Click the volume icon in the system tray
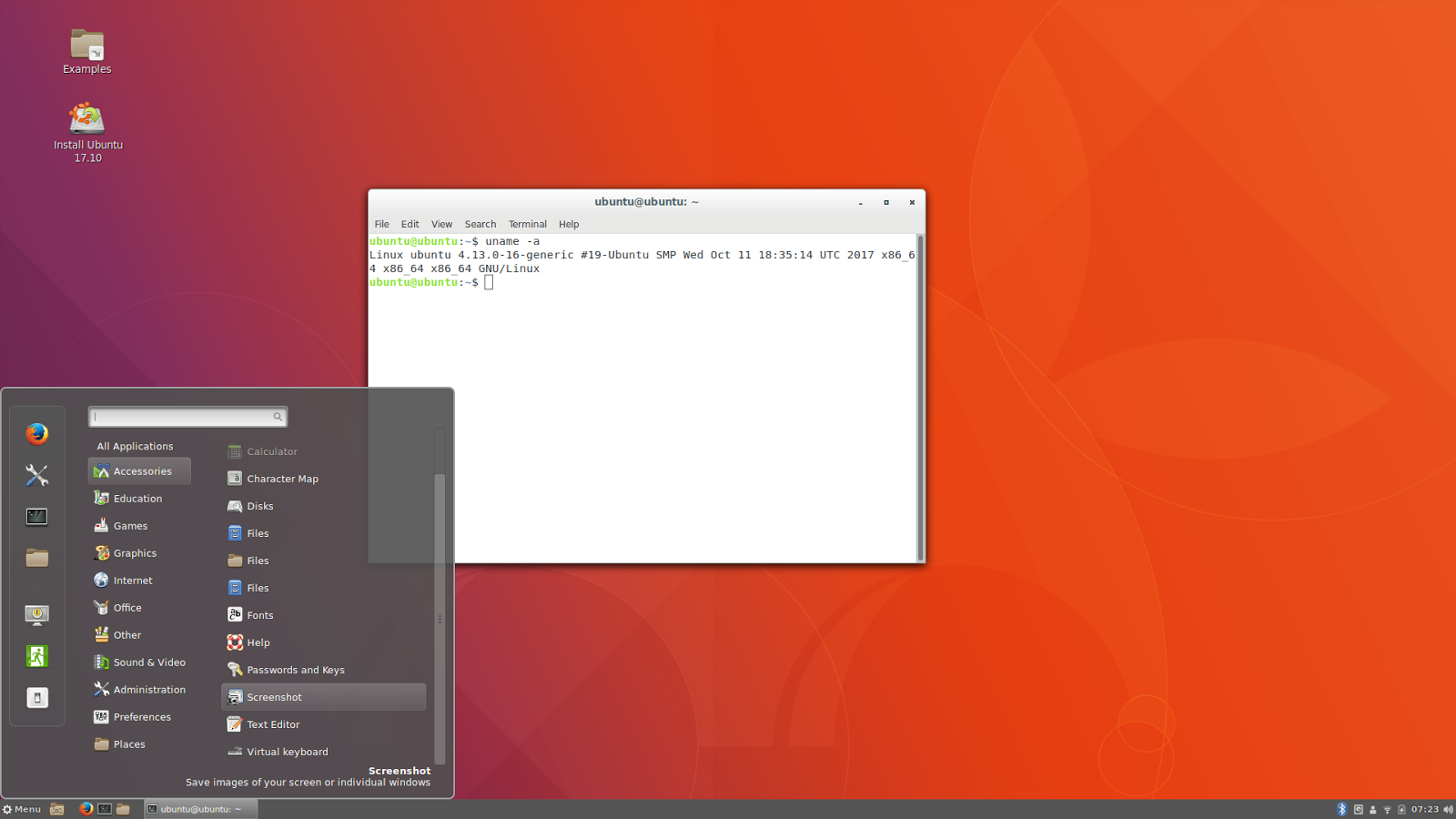 click(x=1448, y=809)
